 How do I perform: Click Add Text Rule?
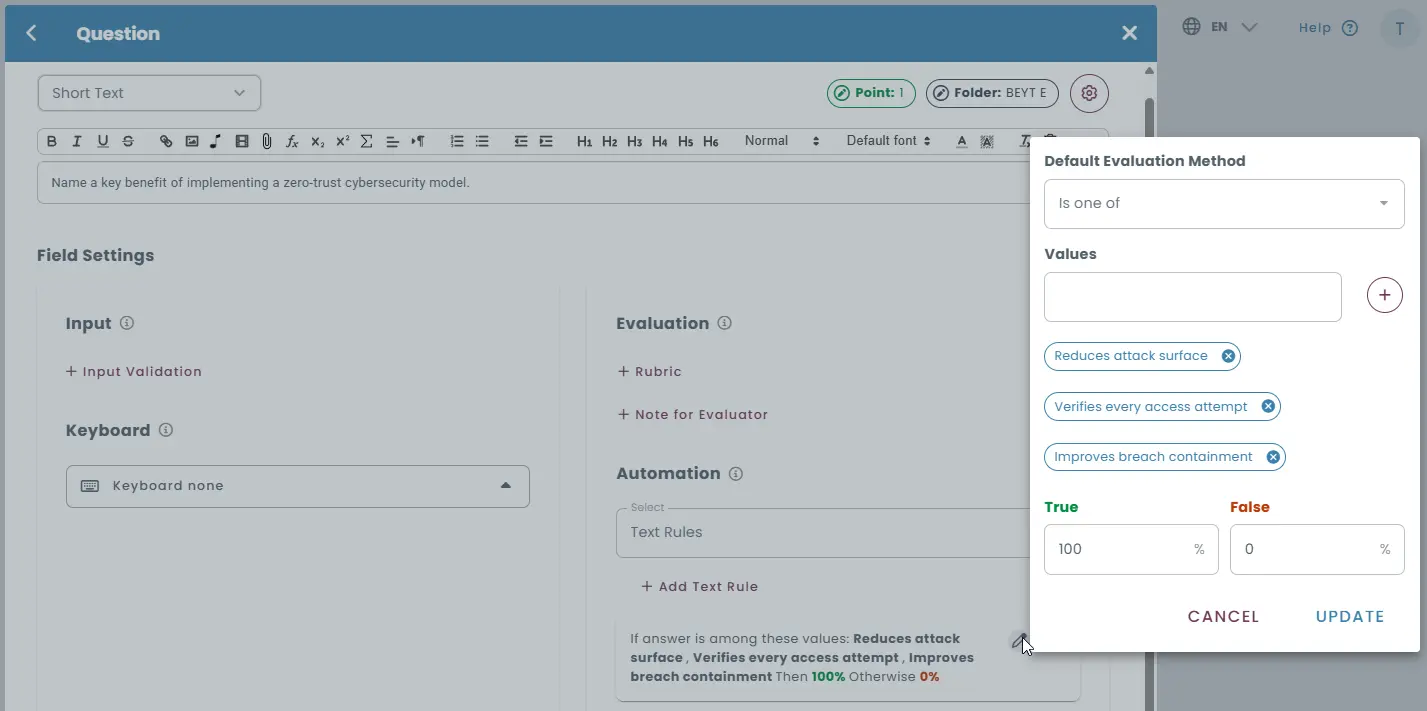tap(699, 586)
